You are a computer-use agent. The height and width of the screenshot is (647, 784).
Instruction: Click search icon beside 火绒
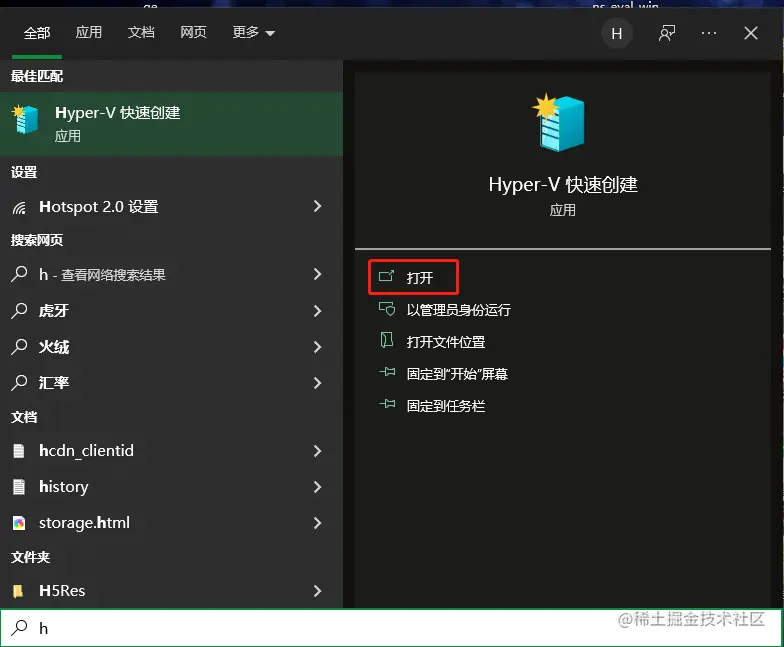19,346
